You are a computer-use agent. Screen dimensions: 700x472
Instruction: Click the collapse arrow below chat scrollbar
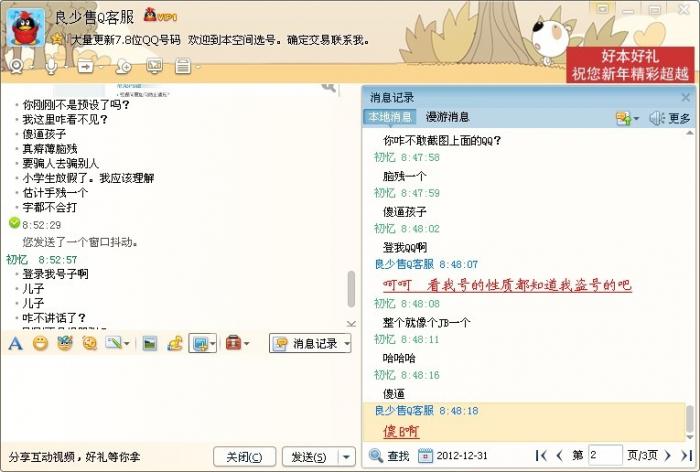click(x=351, y=323)
